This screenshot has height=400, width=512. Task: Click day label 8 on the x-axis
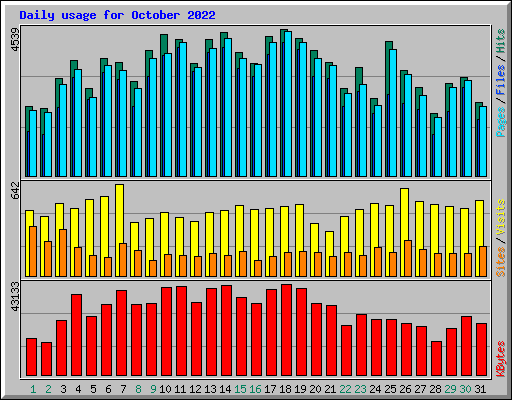pos(138,389)
